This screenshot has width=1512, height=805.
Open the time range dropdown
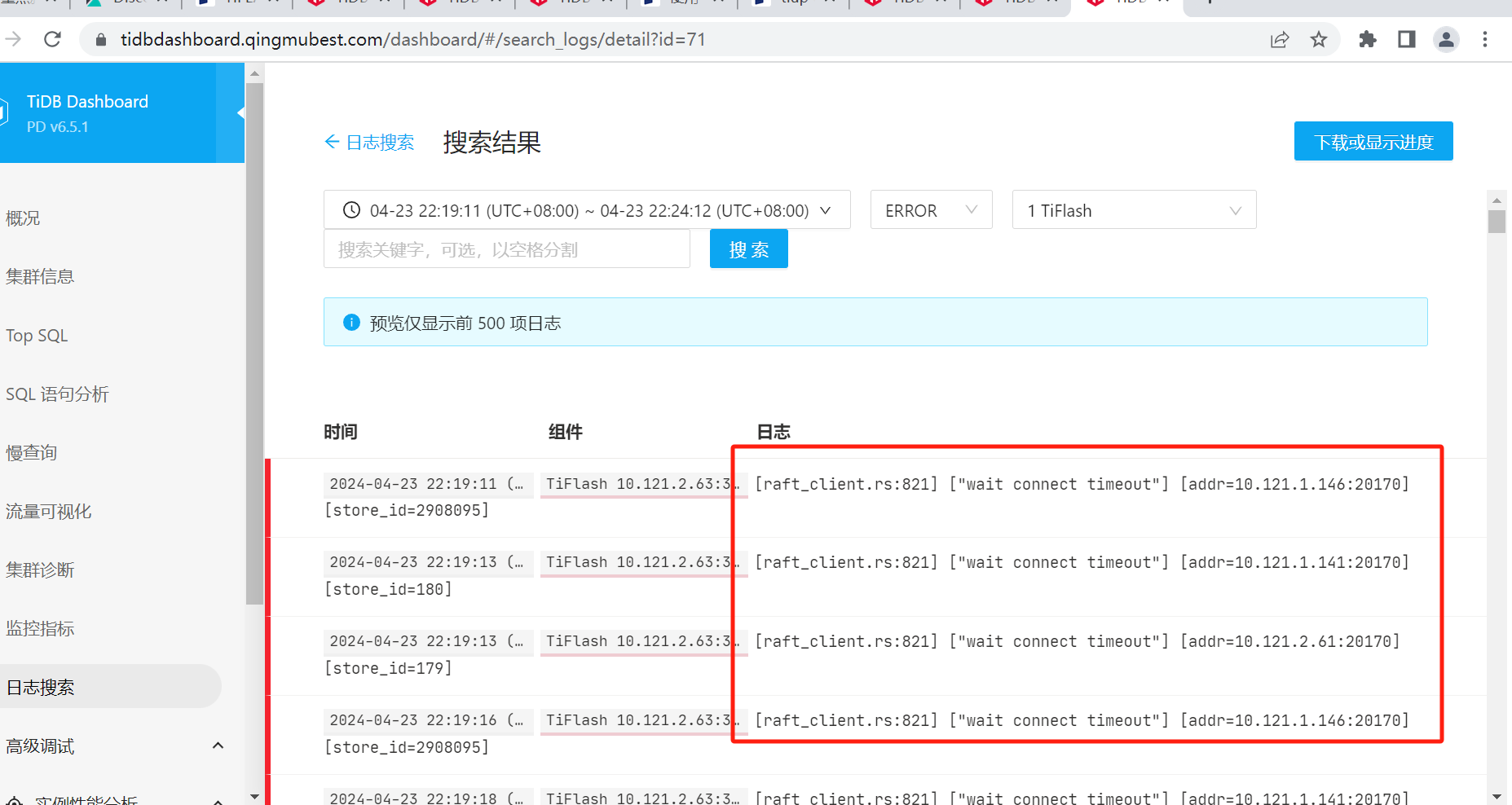pyautogui.click(x=587, y=210)
